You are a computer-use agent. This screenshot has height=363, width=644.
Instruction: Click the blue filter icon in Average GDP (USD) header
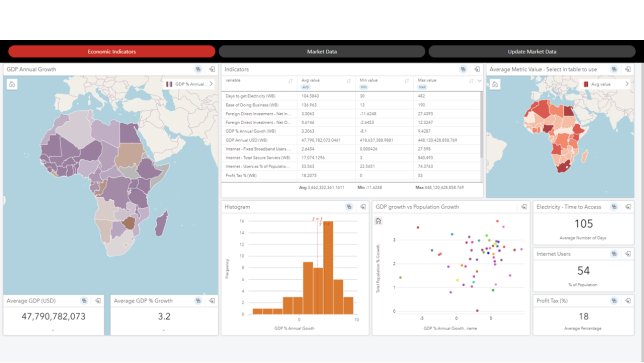tap(84, 301)
